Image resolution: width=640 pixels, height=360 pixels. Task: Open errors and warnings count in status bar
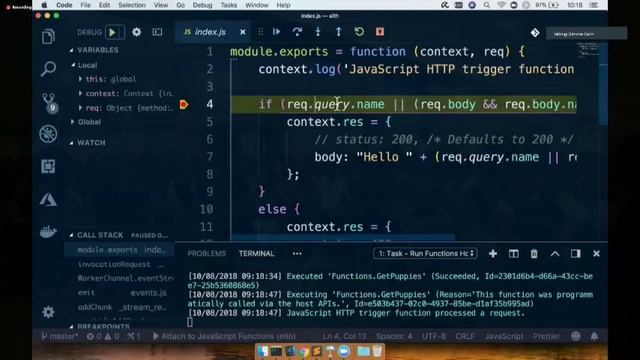coord(103,336)
